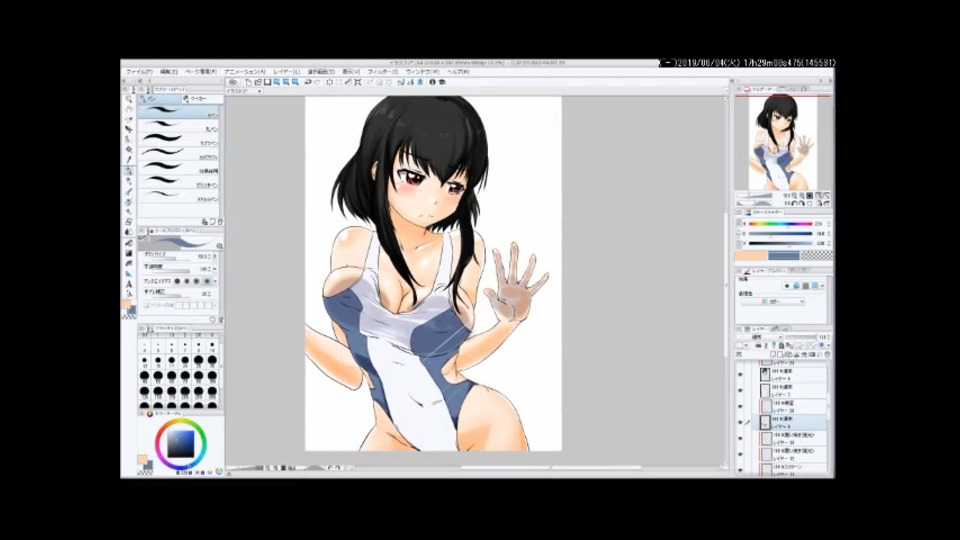This screenshot has height=540, width=960.
Task: Click the Layer color effect icon in Layer Property
Action: click(815, 286)
